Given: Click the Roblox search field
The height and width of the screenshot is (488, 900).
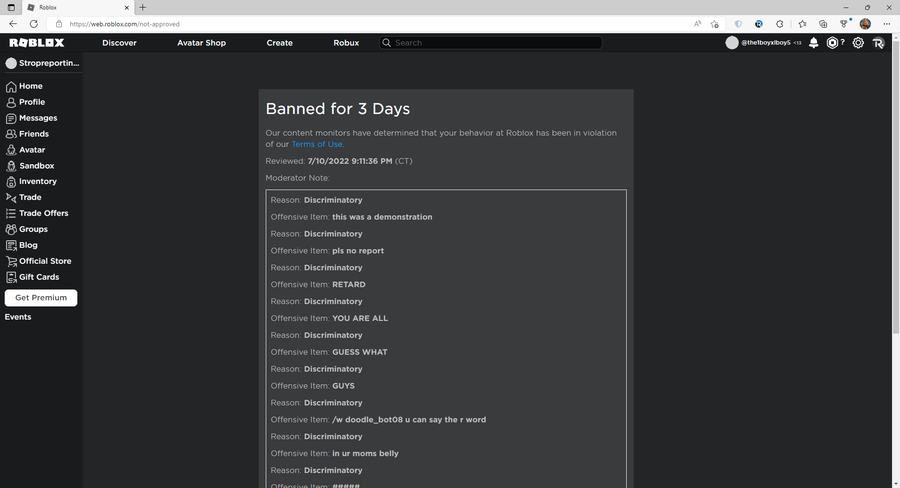Looking at the screenshot, I should click(491, 42).
